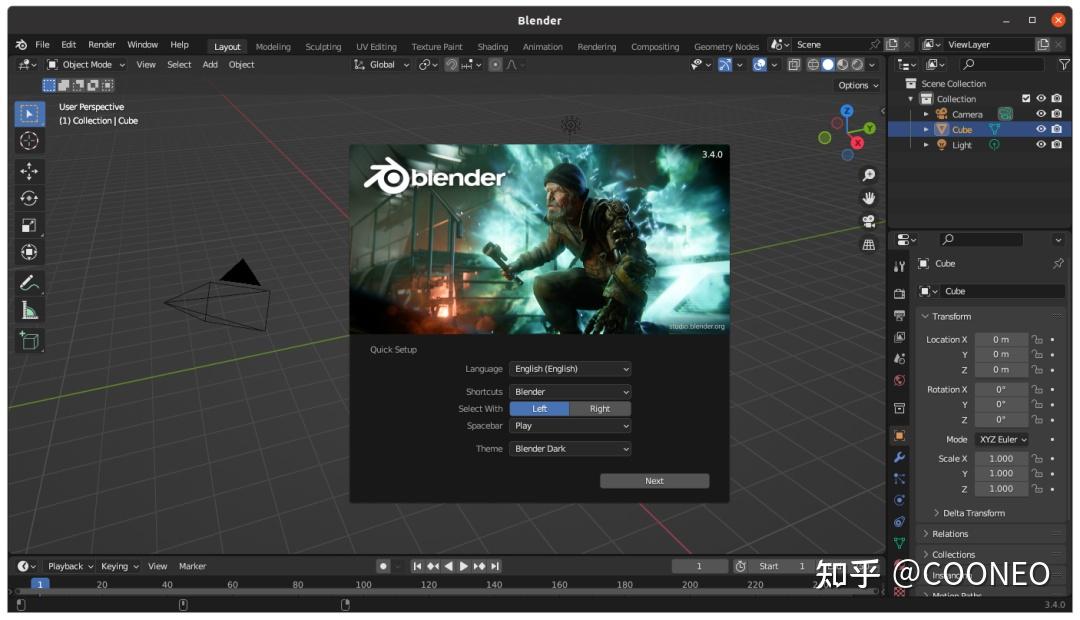Screen dimensions: 1080x620
Task: Open the Language dropdown
Action: (570, 369)
